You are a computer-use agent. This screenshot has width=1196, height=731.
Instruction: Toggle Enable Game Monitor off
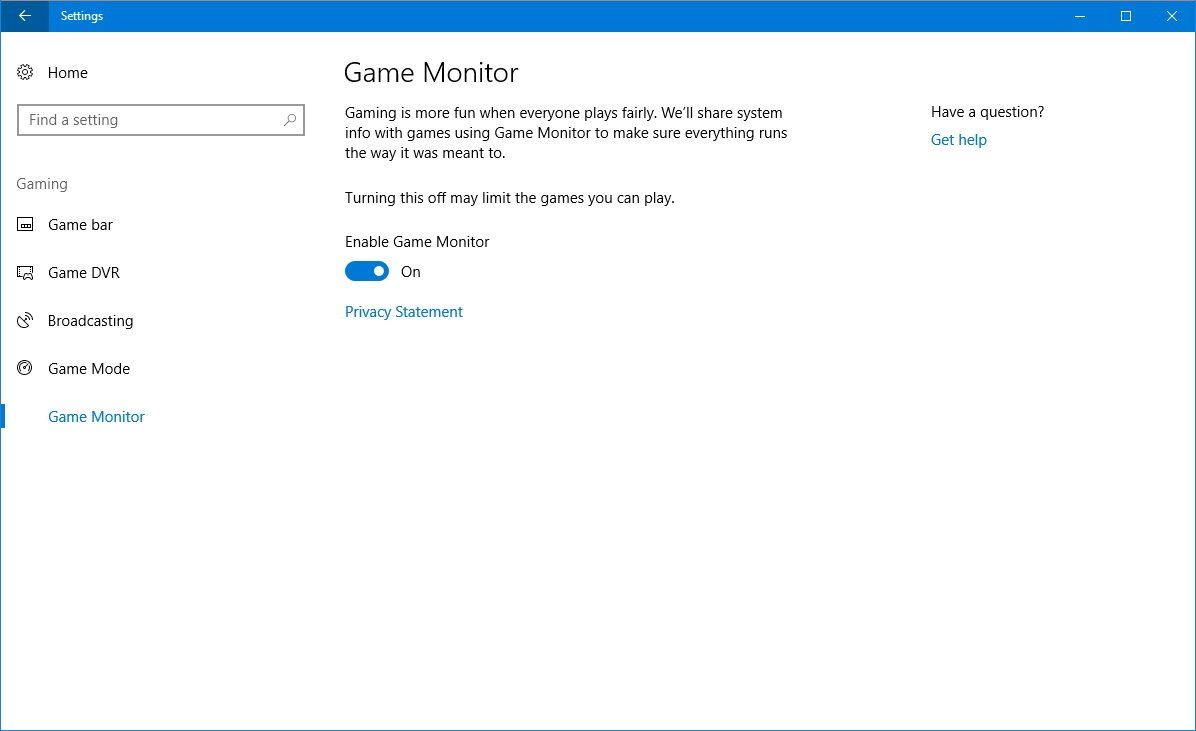(x=366, y=271)
